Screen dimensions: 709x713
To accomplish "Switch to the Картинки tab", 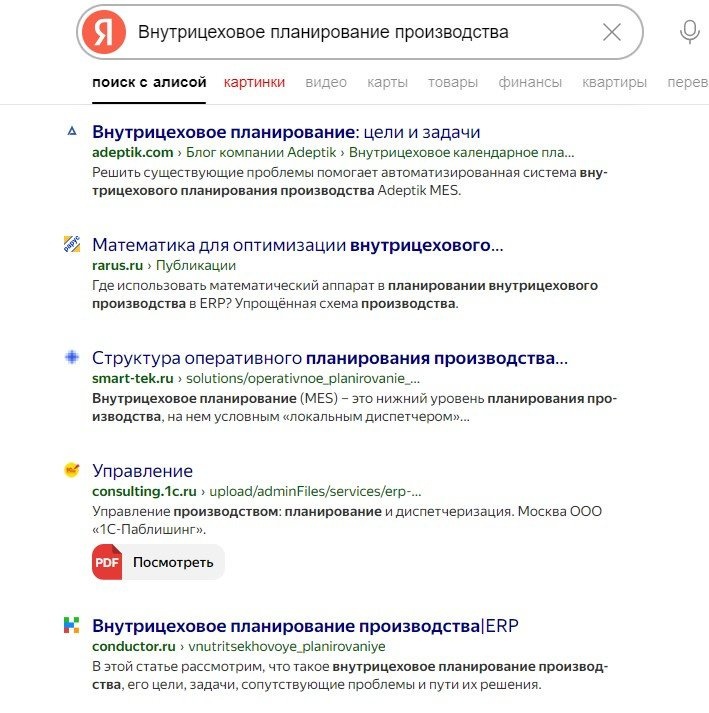I will pos(254,82).
